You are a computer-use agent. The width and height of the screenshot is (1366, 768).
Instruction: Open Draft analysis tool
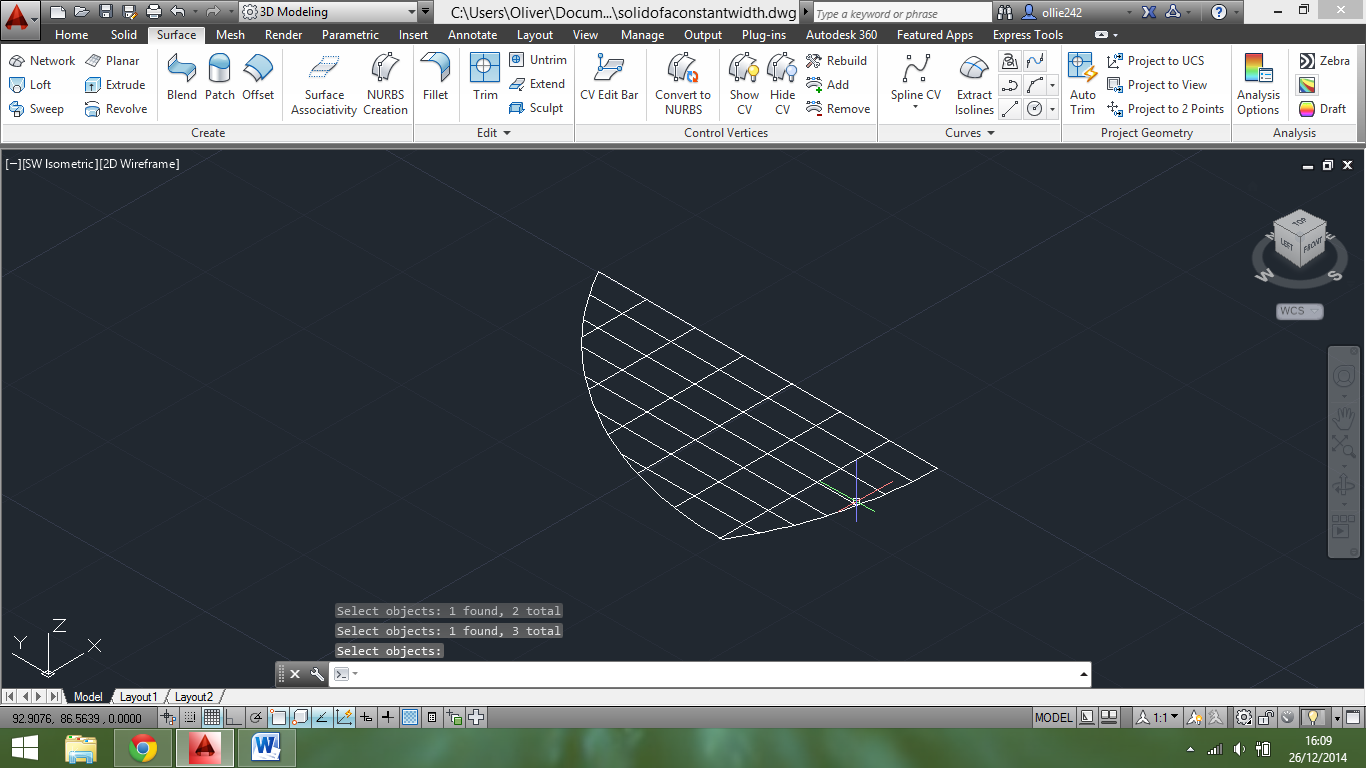[1323, 109]
